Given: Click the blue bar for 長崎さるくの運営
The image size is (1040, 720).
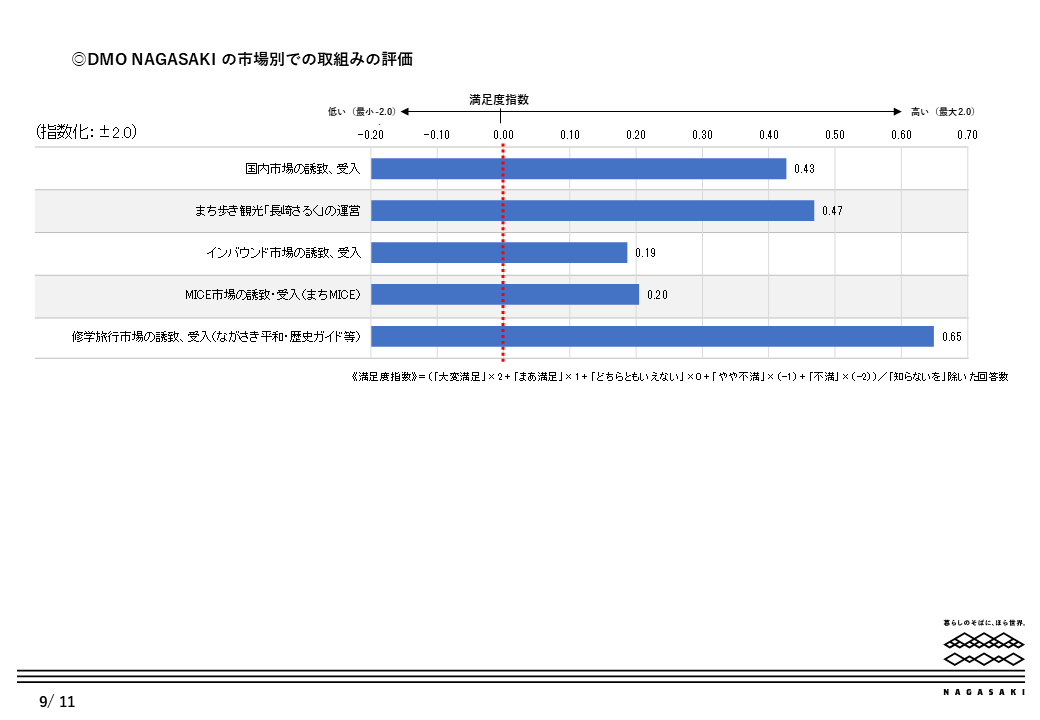Looking at the screenshot, I should tap(592, 211).
